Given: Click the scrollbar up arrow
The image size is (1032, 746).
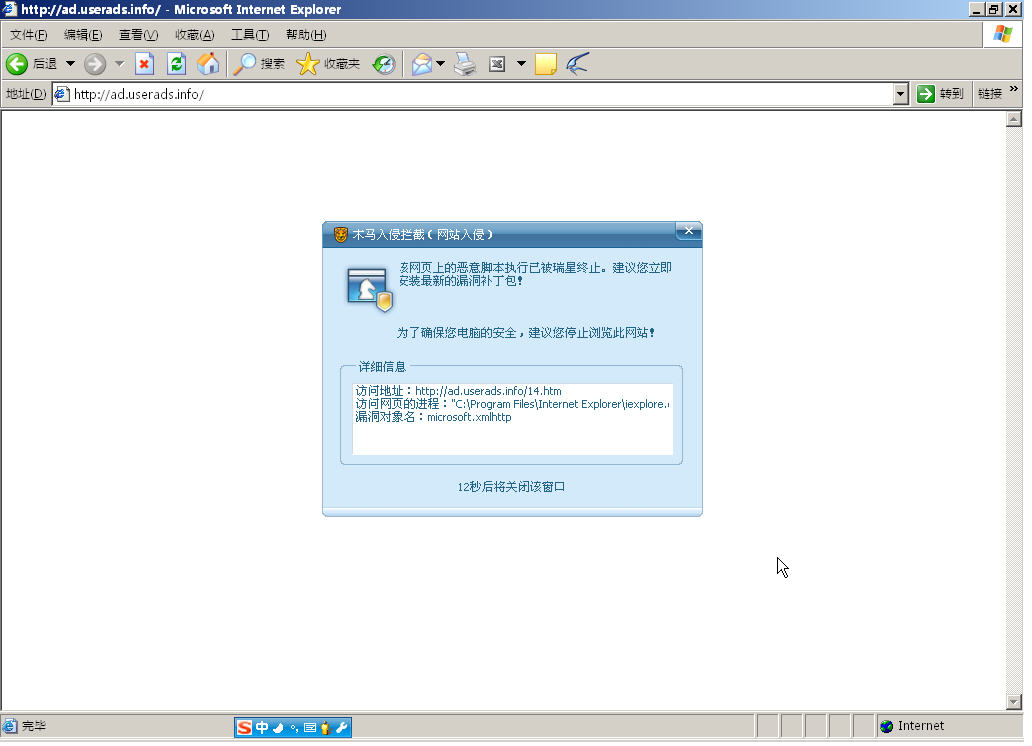Looking at the screenshot, I should click(x=1014, y=119).
